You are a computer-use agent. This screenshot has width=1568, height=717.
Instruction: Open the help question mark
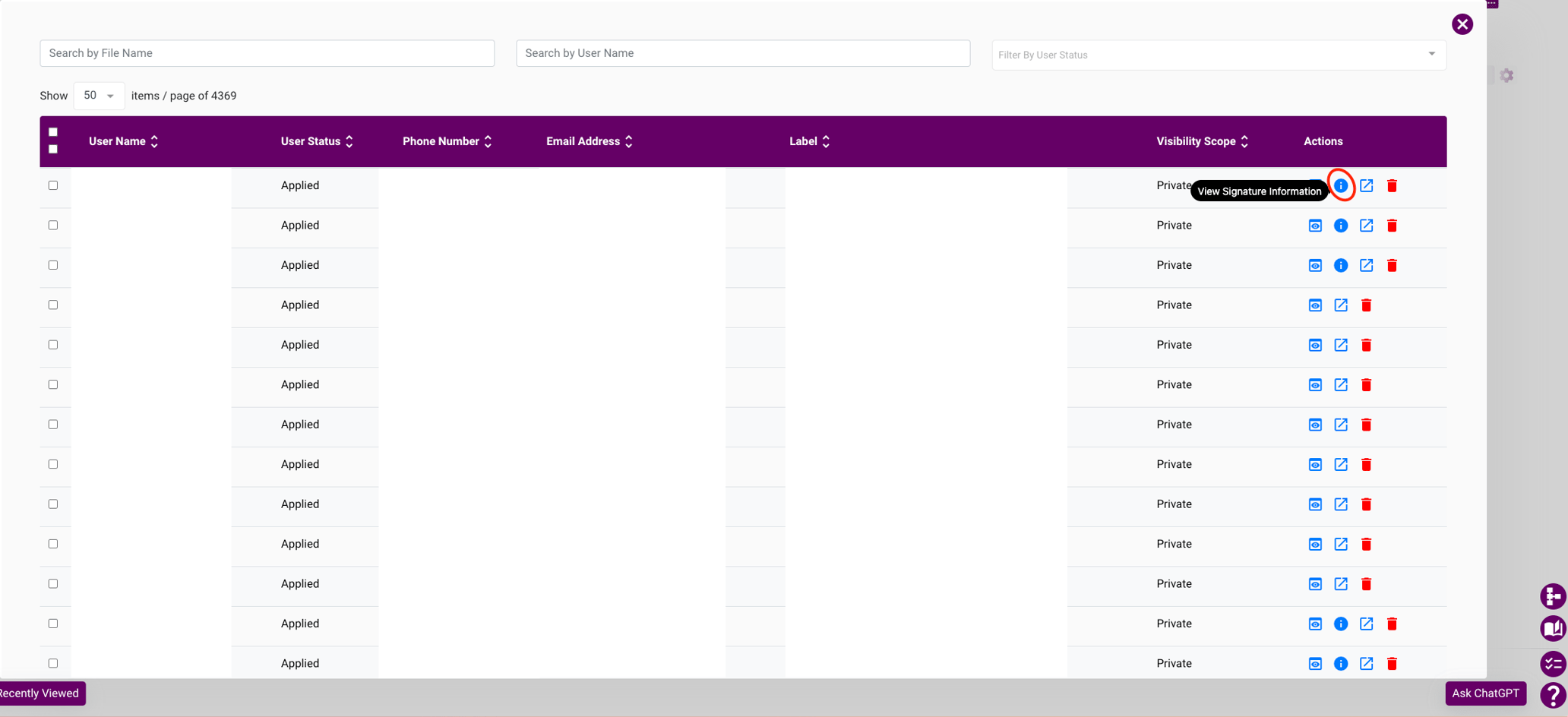[x=1552, y=696]
